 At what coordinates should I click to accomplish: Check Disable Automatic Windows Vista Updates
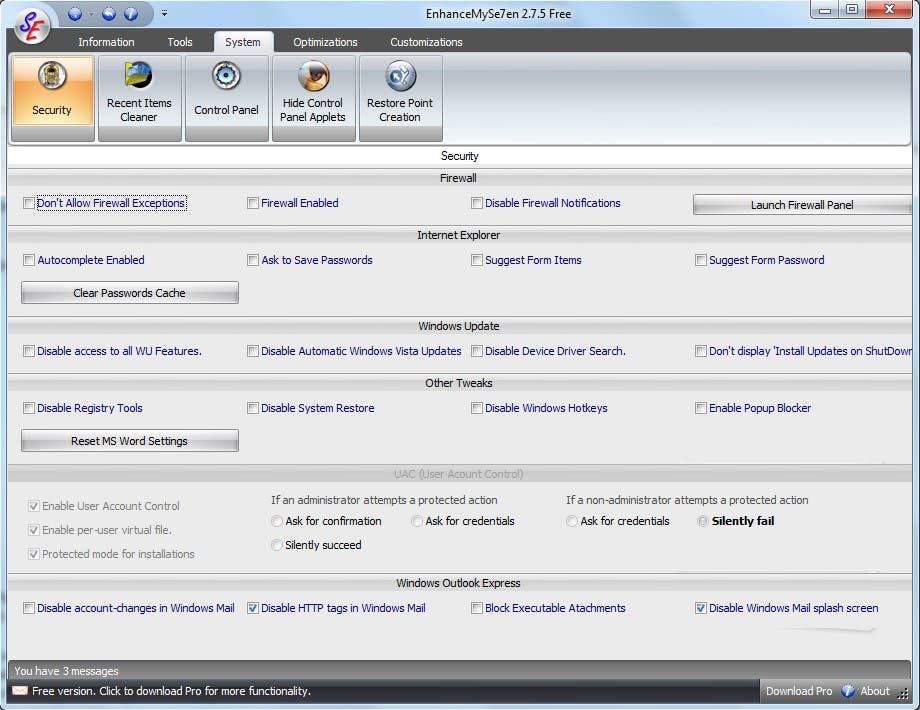pyautogui.click(x=252, y=351)
